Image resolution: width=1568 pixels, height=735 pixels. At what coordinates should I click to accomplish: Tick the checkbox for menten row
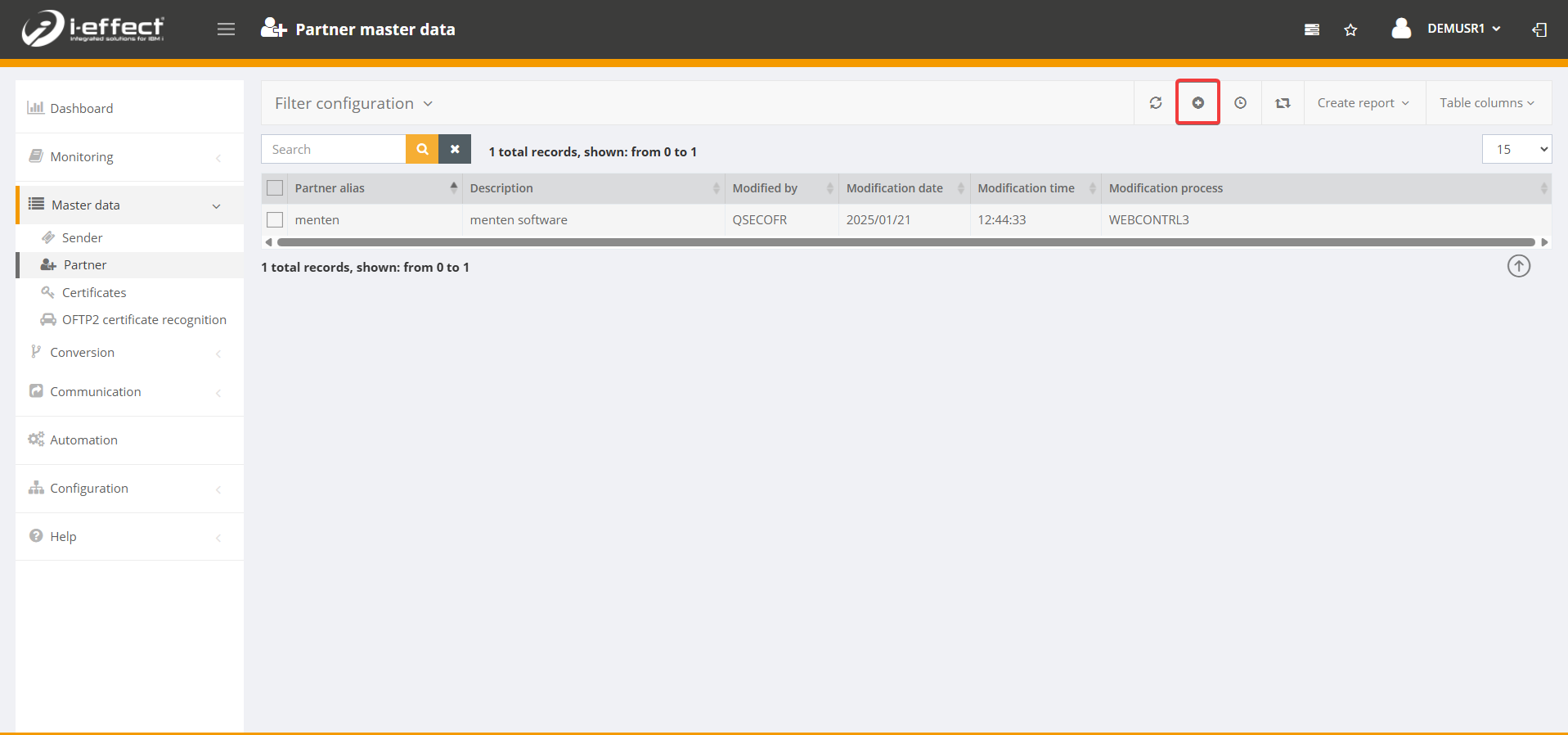(x=275, y=220)
